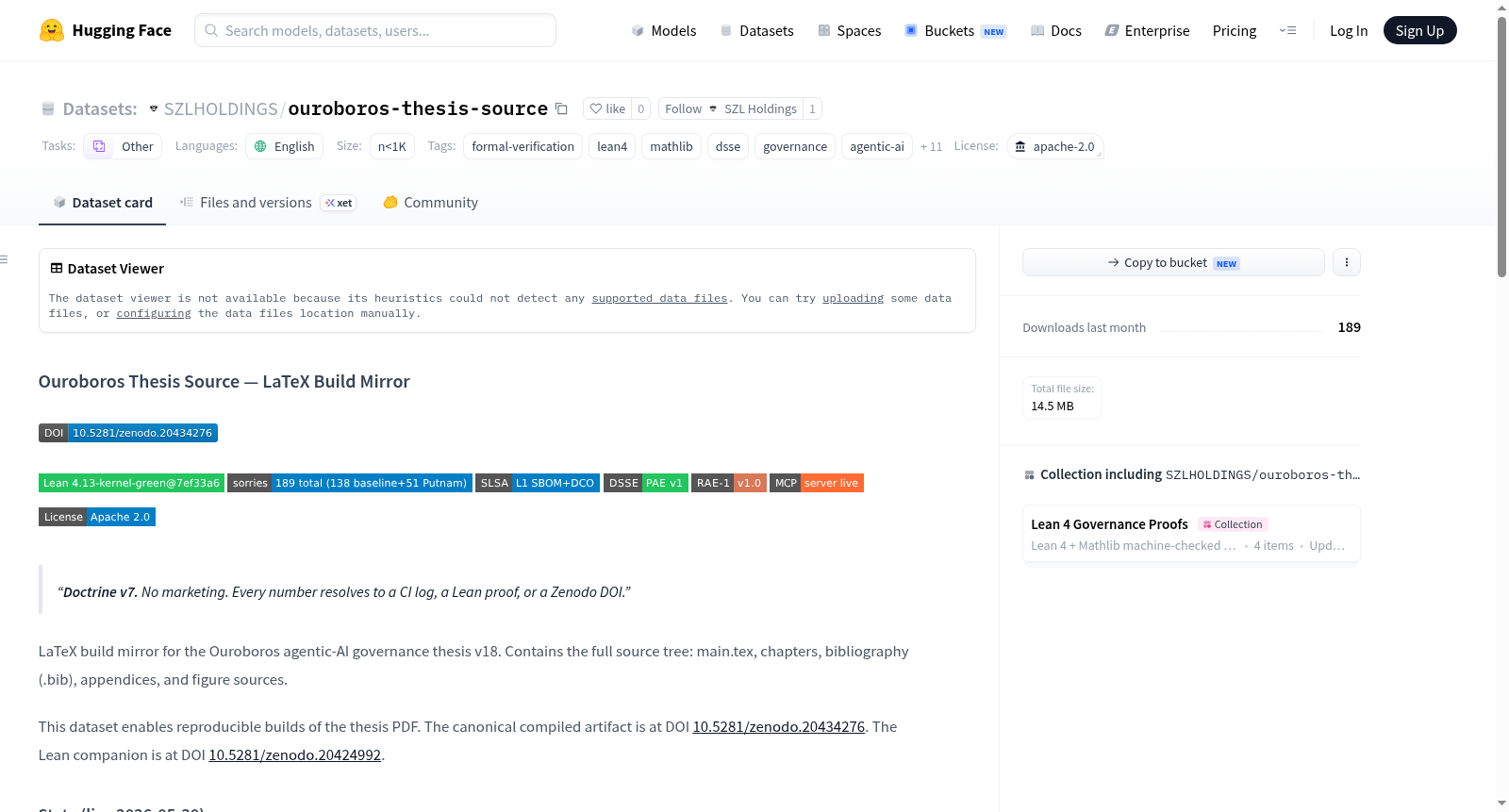This screenshot has height=812, width=1509.
Task: Click the Enterprise icon in the navbar
Action: 1112,31
